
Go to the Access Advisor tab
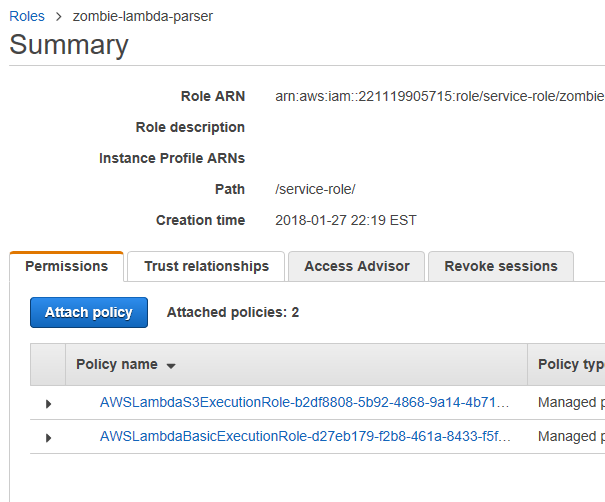coord(356,266)
